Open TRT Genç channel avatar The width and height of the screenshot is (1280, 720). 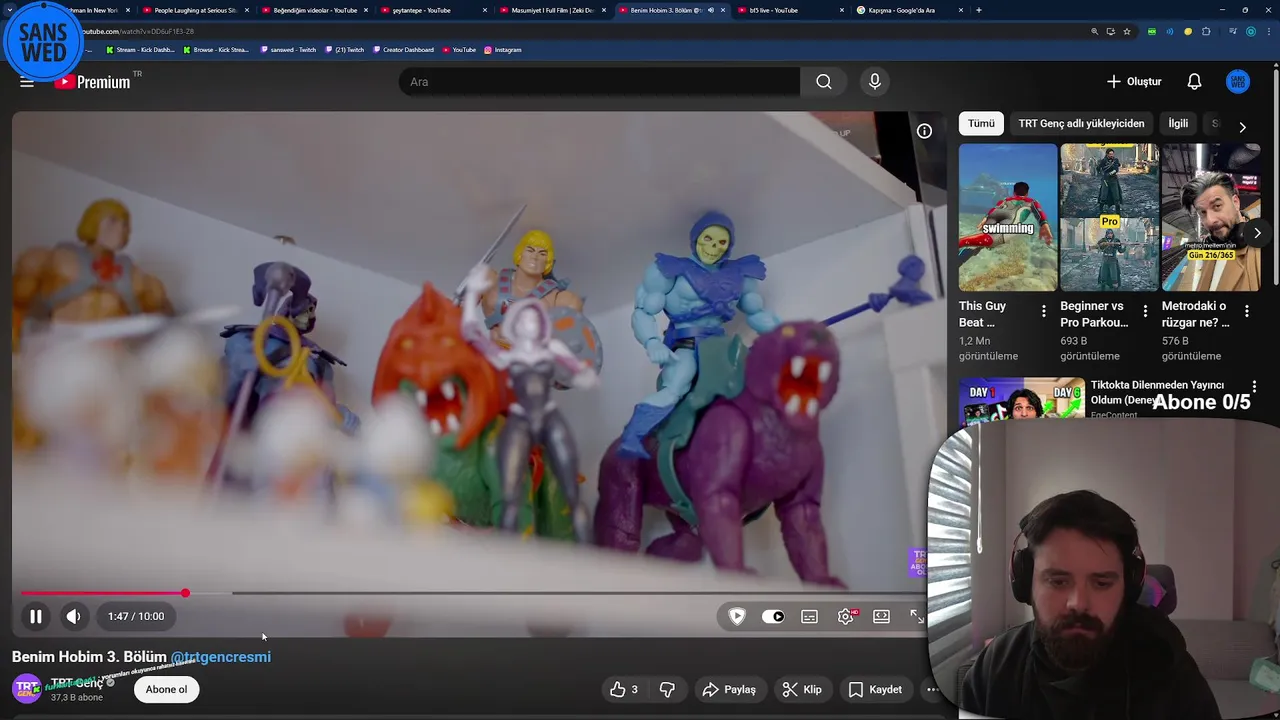(26, 688)
